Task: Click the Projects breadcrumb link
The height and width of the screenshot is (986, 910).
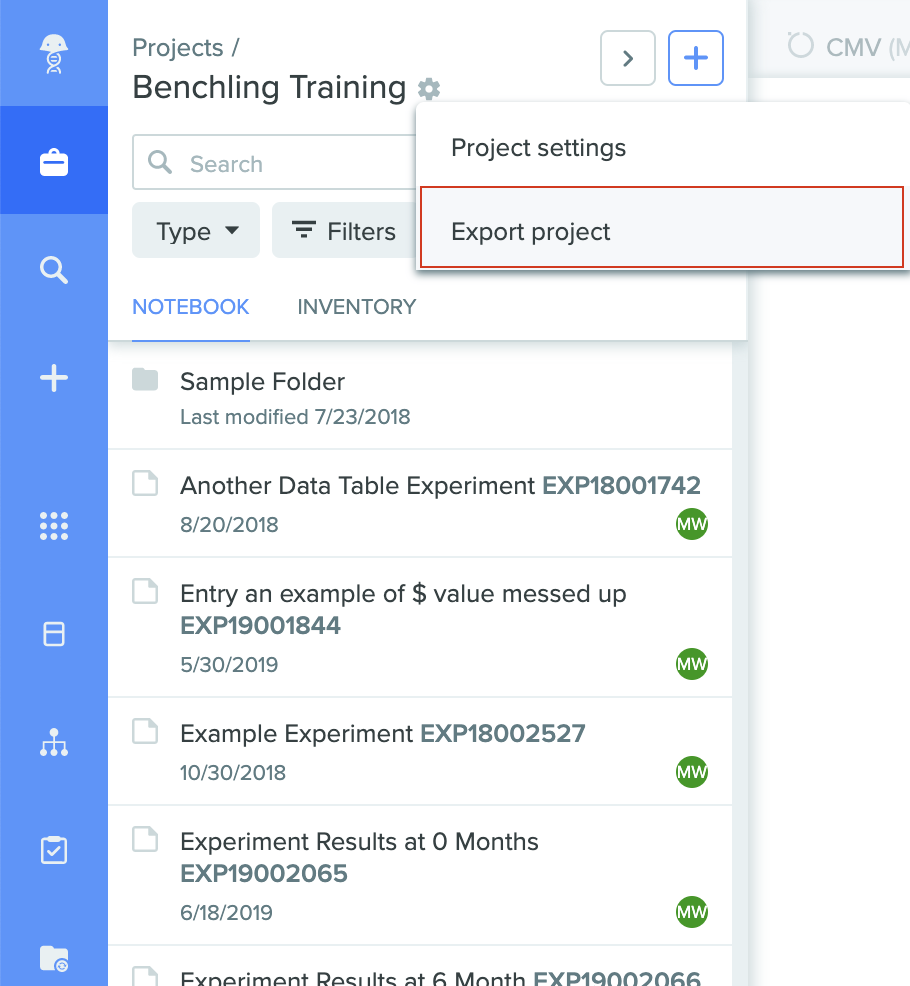Action: [x=178, y=48]
